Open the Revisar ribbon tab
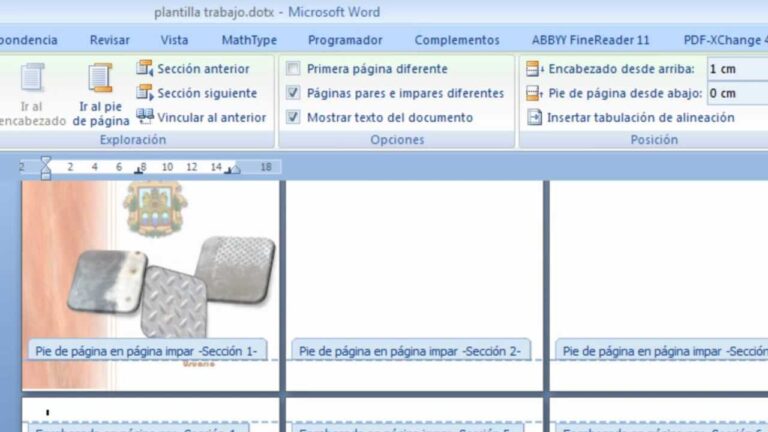 click(109, 40)
